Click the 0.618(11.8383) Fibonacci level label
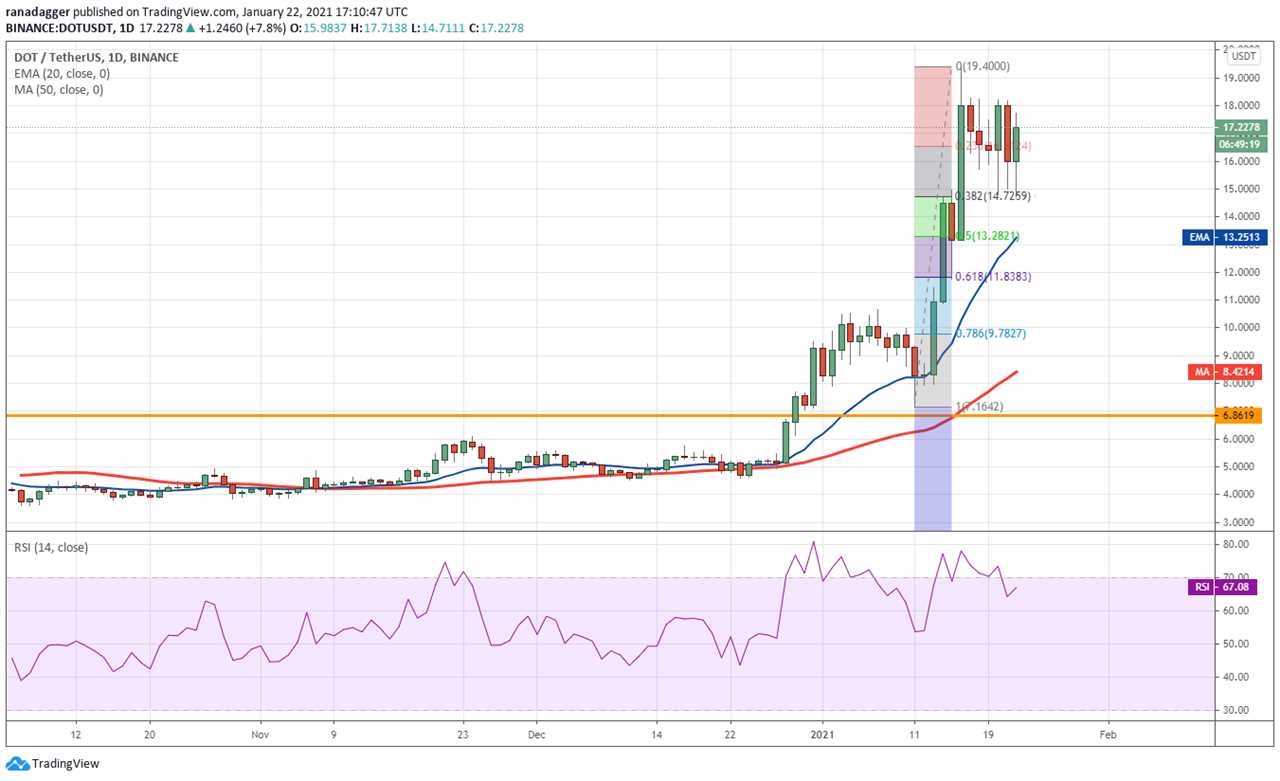 (992, 277)
